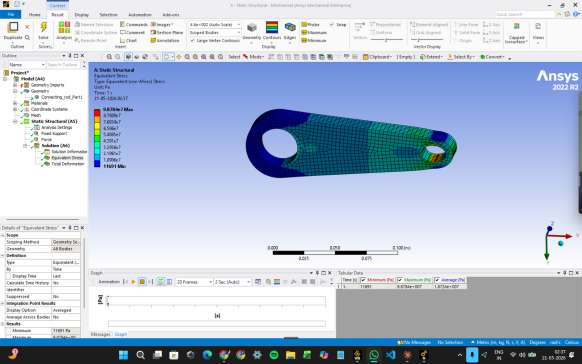Click in the Search Outline field
The image size is (582, 364).
(x=63, y=65)
